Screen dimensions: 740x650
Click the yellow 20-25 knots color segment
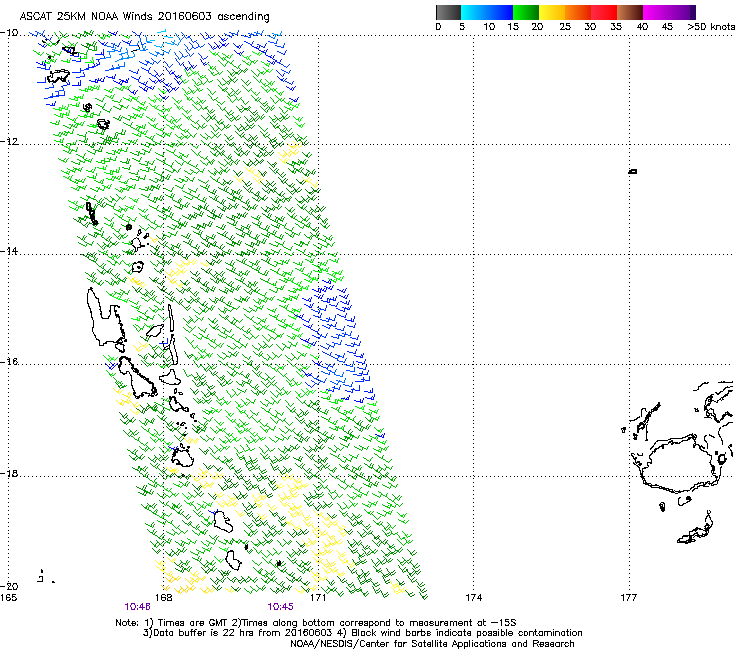(x=552, y=12)
